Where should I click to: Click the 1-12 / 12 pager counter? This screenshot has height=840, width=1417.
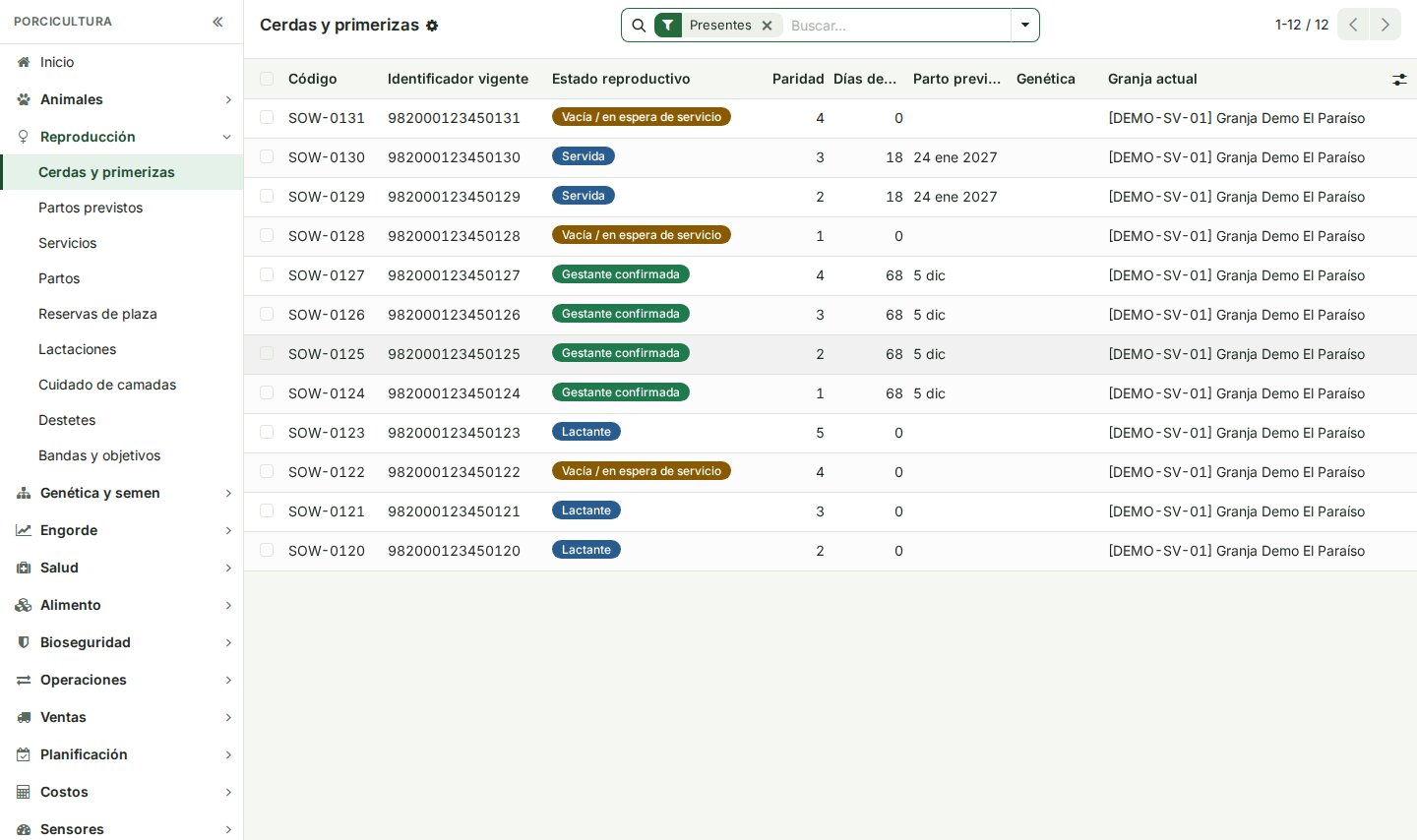pyautogui.click(x=1302, y=25)
